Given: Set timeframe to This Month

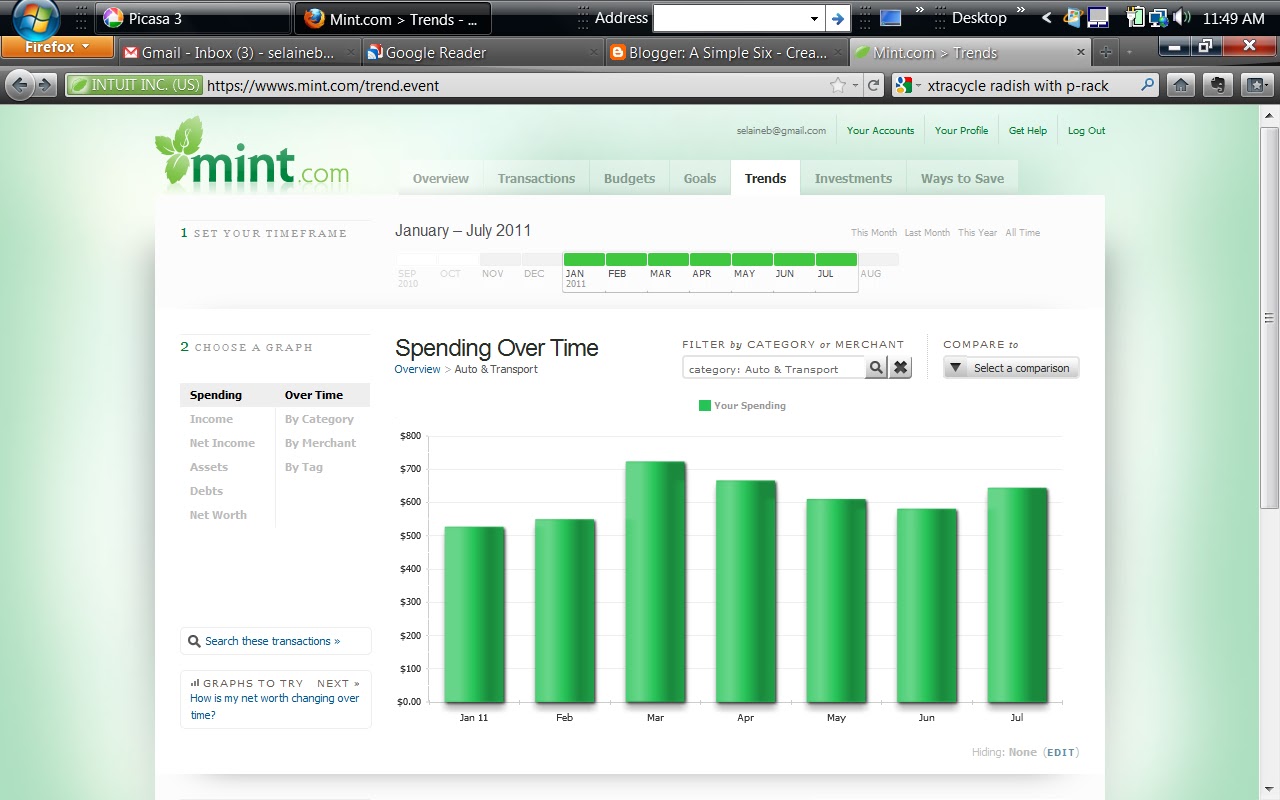Looking at the screenshot, I should [x=874, y=233].
